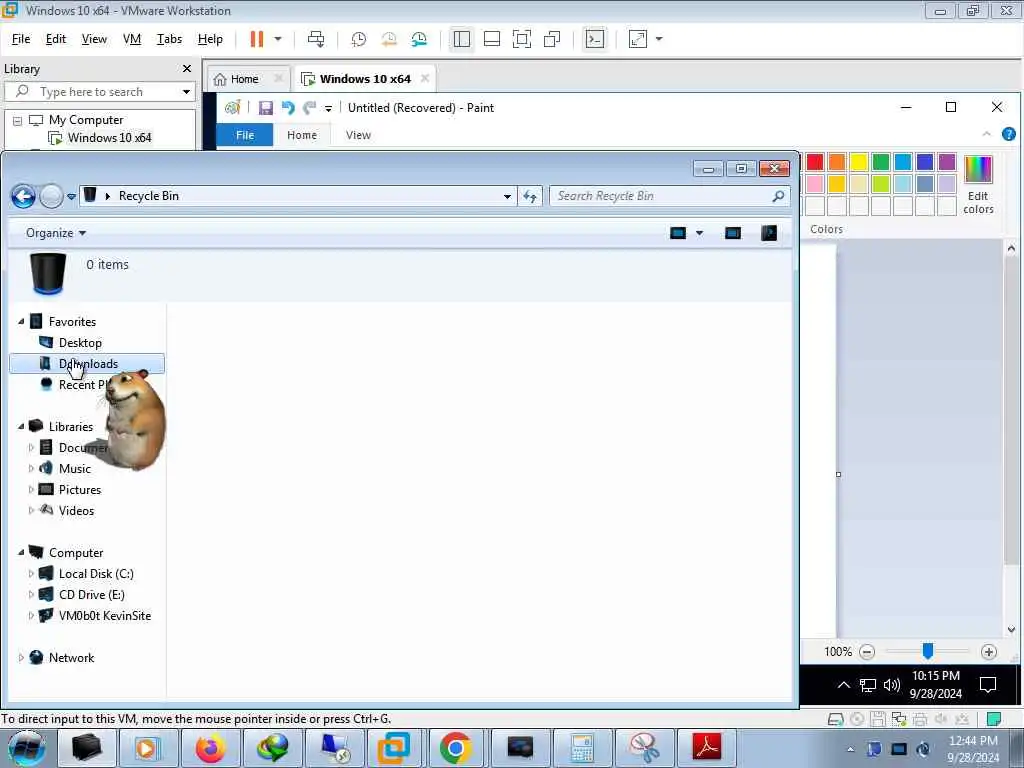
Task: Expand the Music library node
Action: [x=31, y=469]
